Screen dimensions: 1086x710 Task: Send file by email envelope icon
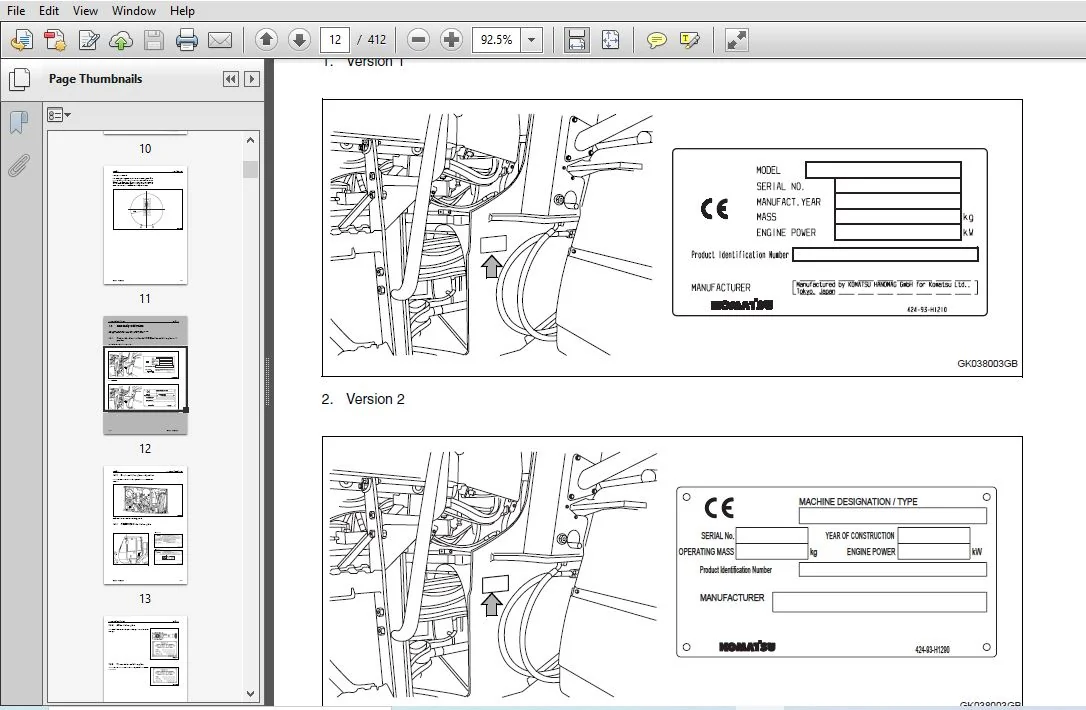click(220, 40)
